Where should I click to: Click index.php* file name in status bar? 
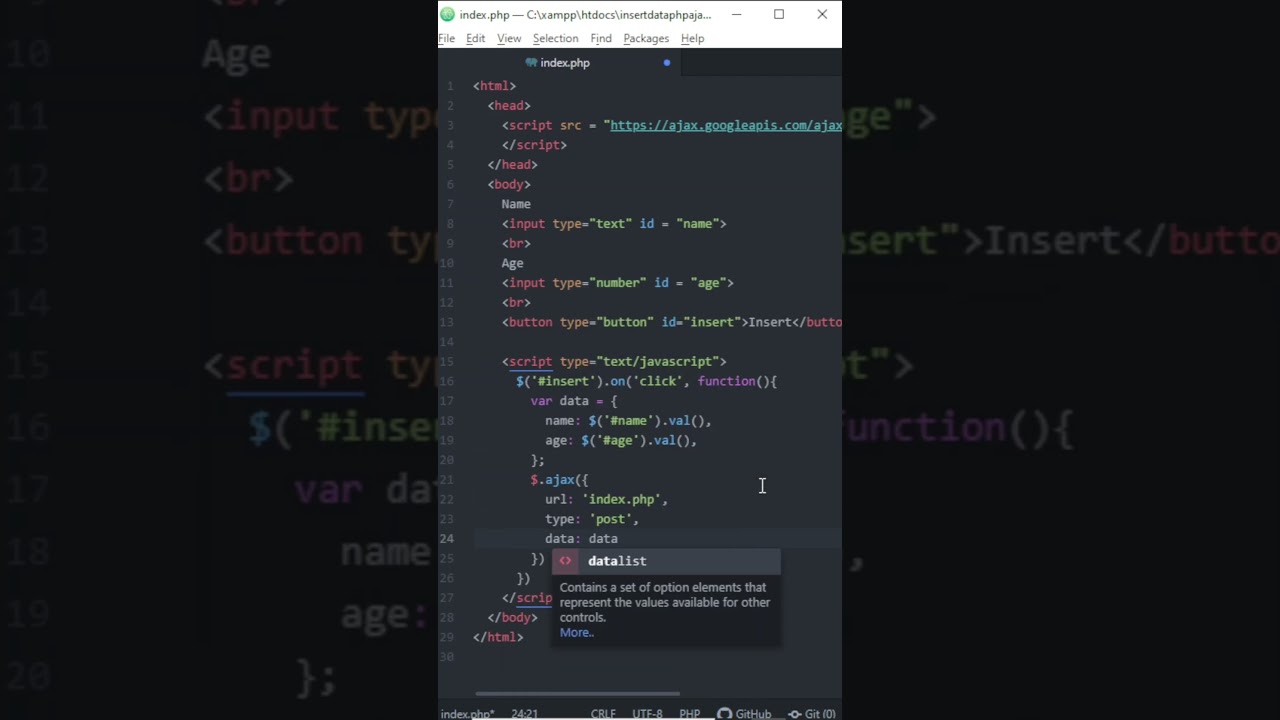[x=468, y=713]
